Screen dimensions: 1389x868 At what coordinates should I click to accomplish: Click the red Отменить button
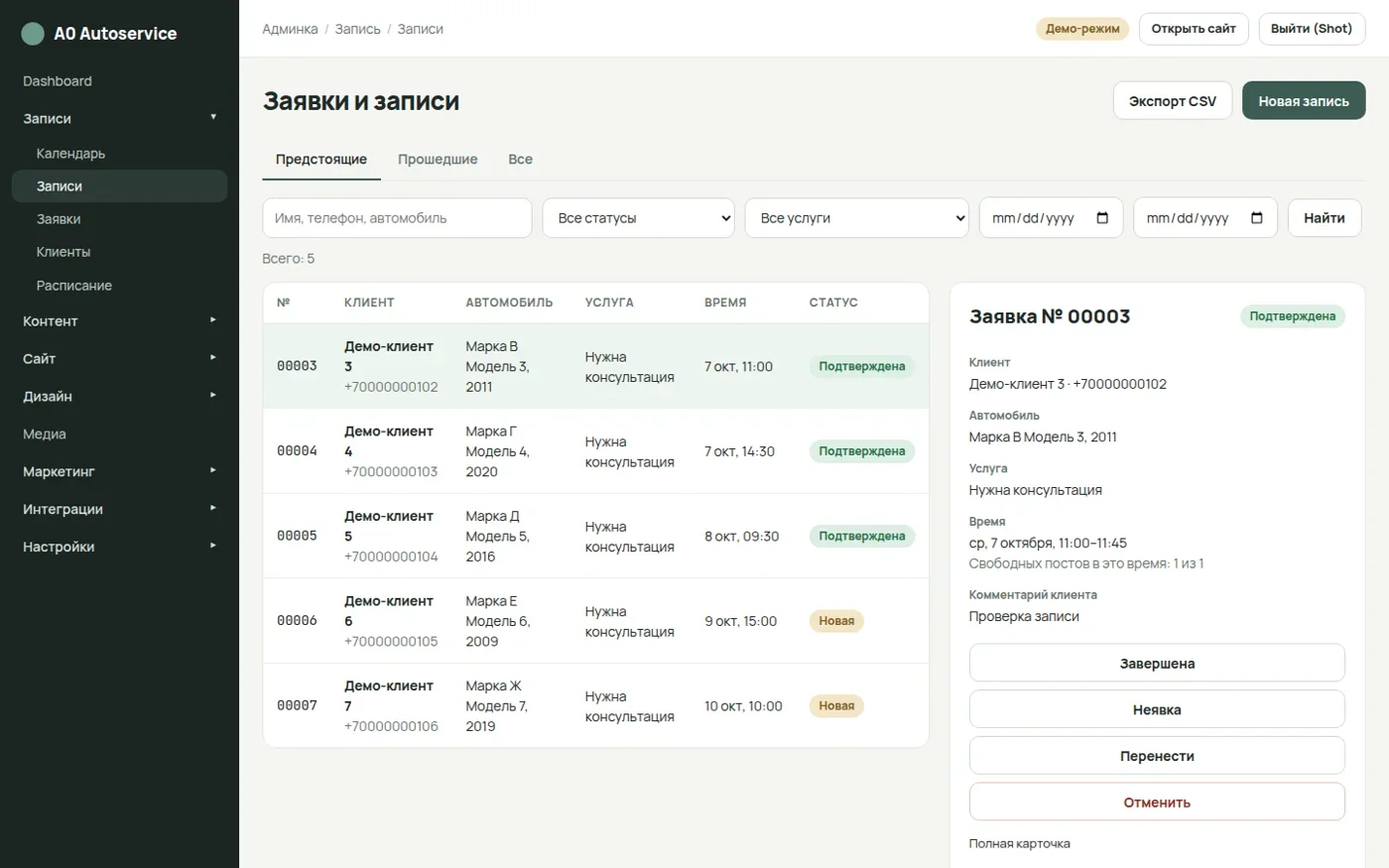pyautogui.click(x=1157, y=803)
